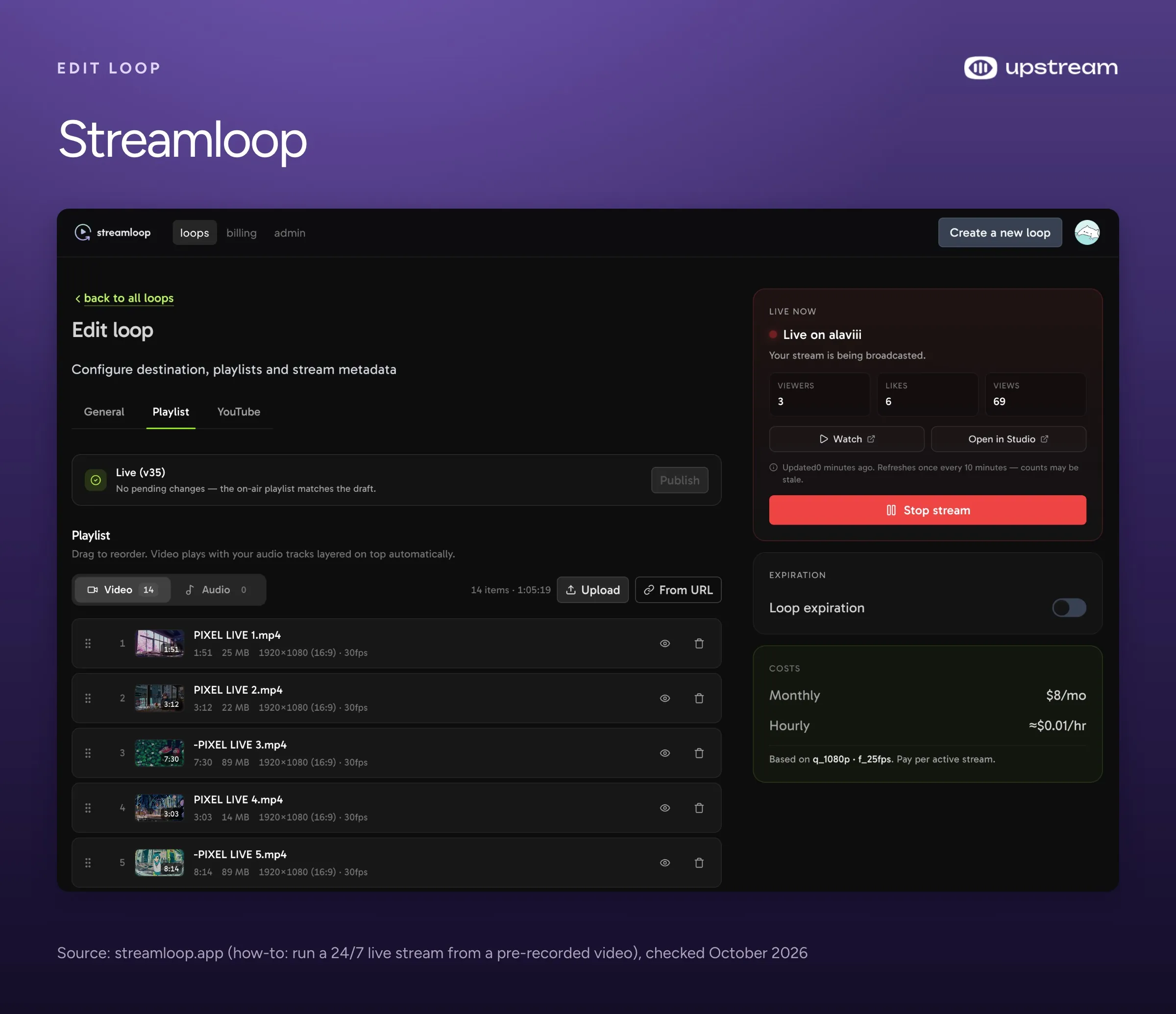
Task: Click eye icon on PIXEL LIVE 4.mp4
Action: point(664,808)
